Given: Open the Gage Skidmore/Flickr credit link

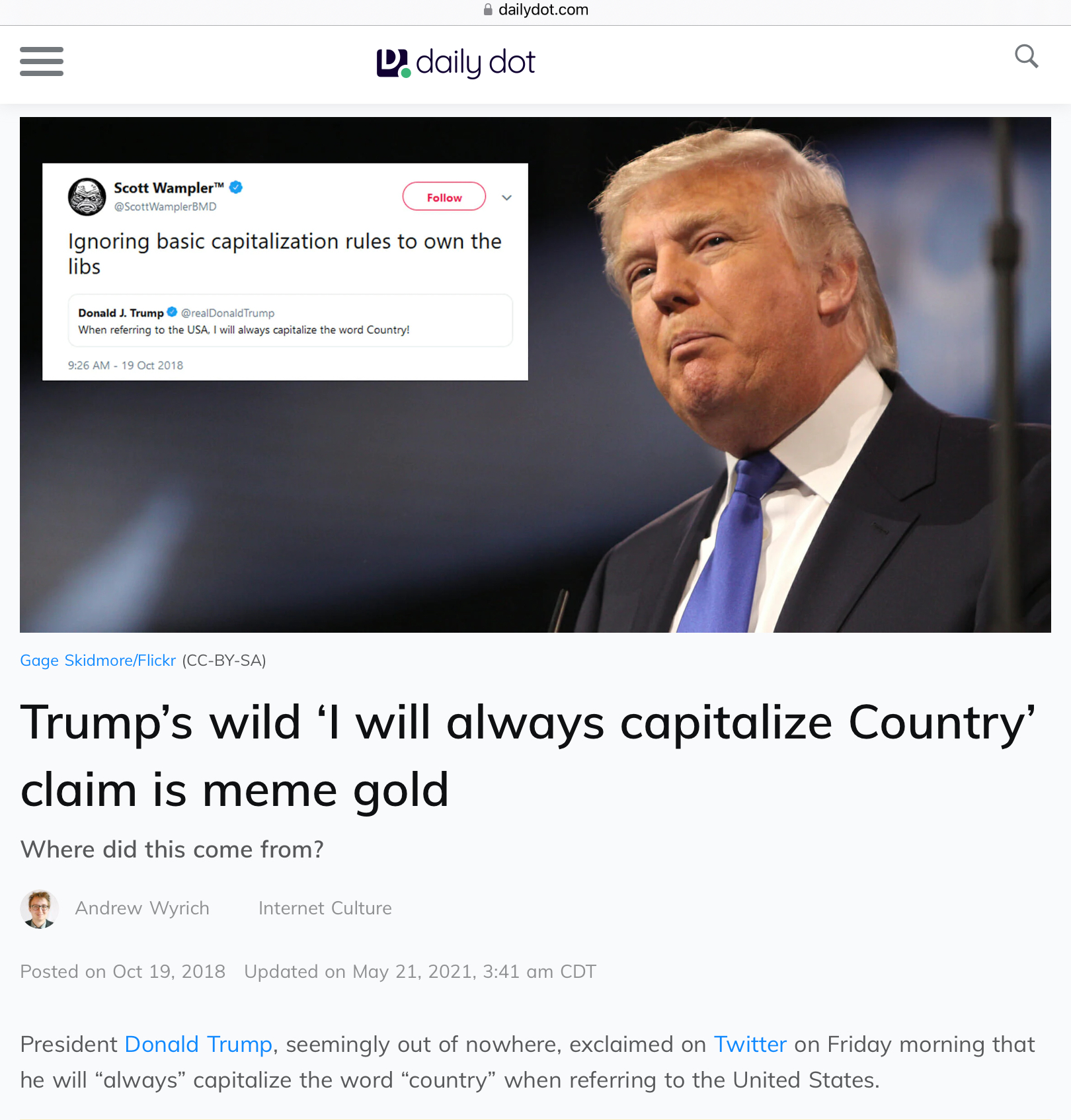Looking at the screenshot, I should [x=98, y=660].
